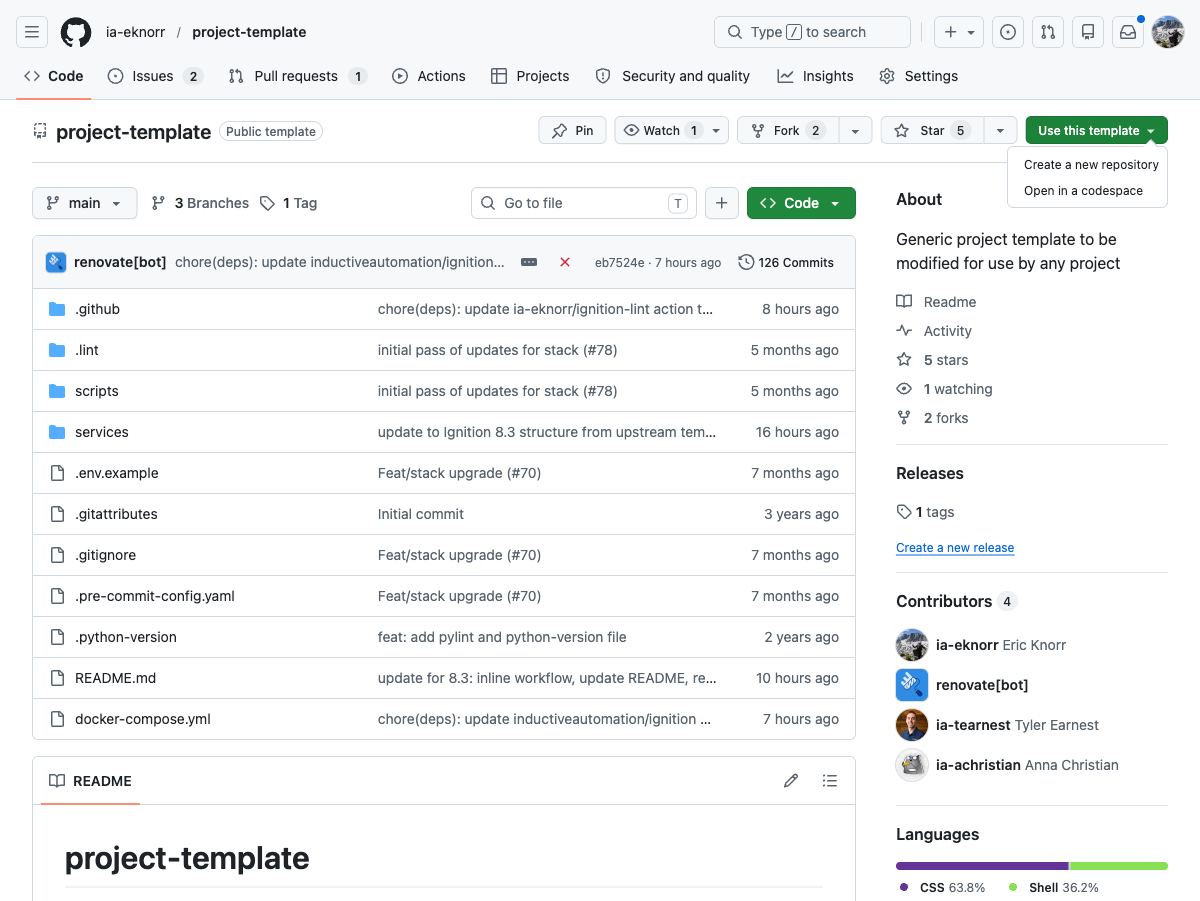Open the services folder
This screenshot has width=1200, height=901.
(102, 432)
